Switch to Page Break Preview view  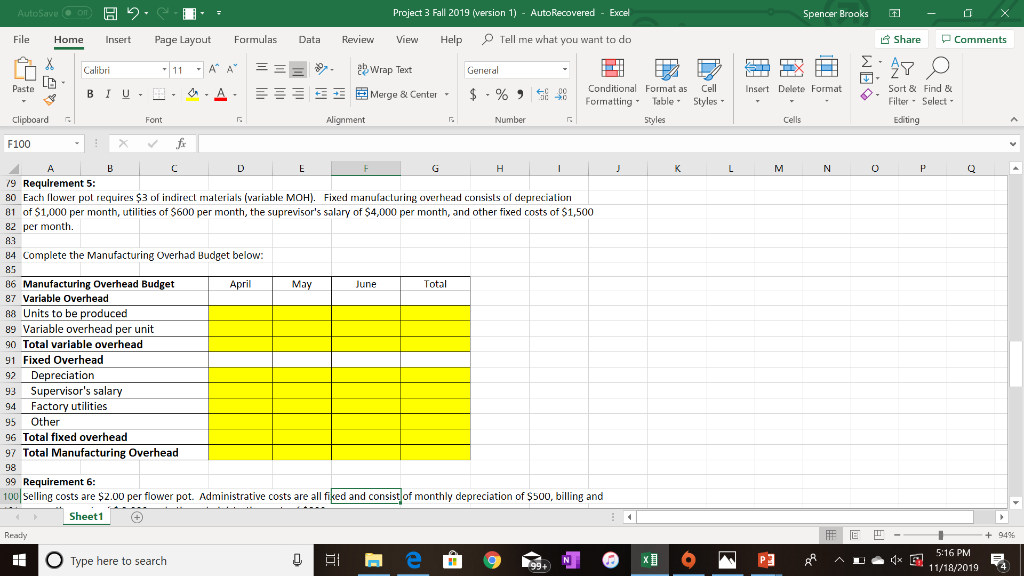pos(878,535)
